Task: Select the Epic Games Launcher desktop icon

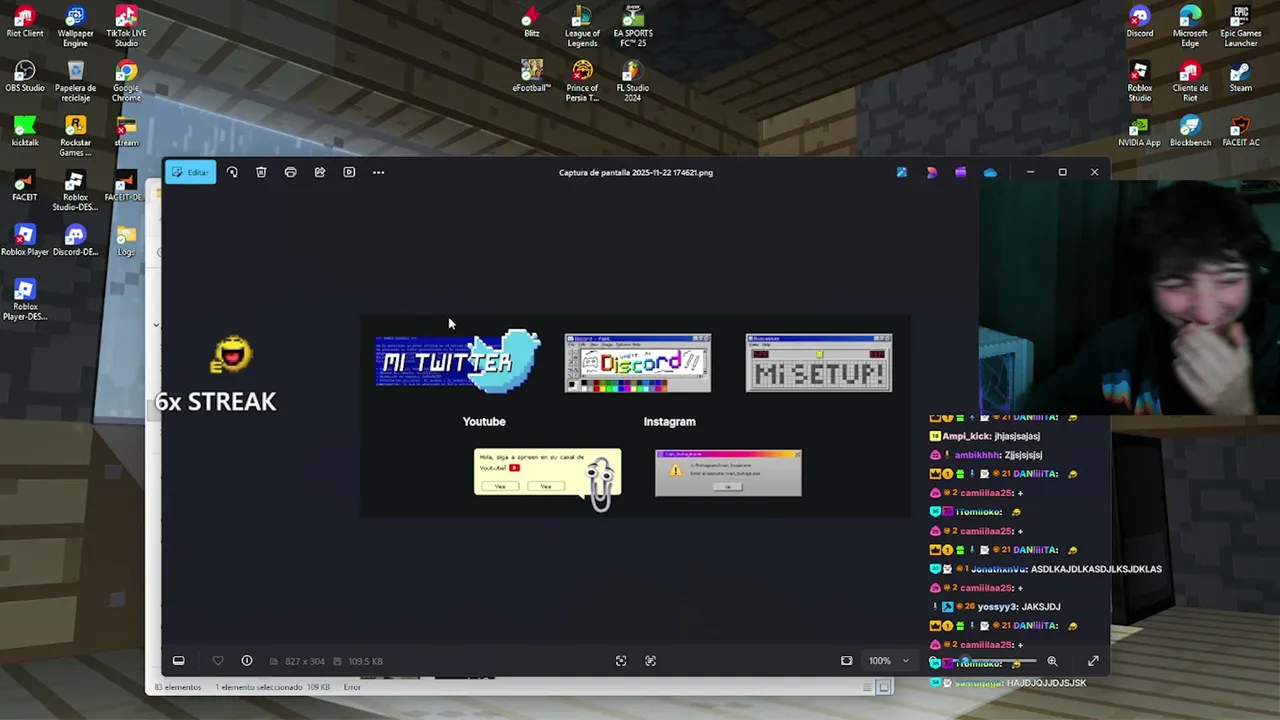Action: pyautogui.click(x=1241, y=27)
